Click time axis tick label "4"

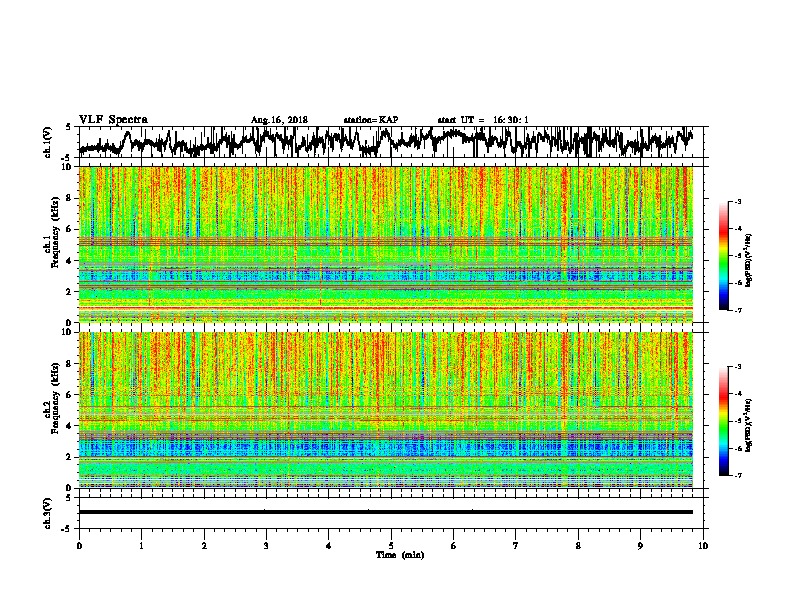pyautogui.click(x=329, y=546)
